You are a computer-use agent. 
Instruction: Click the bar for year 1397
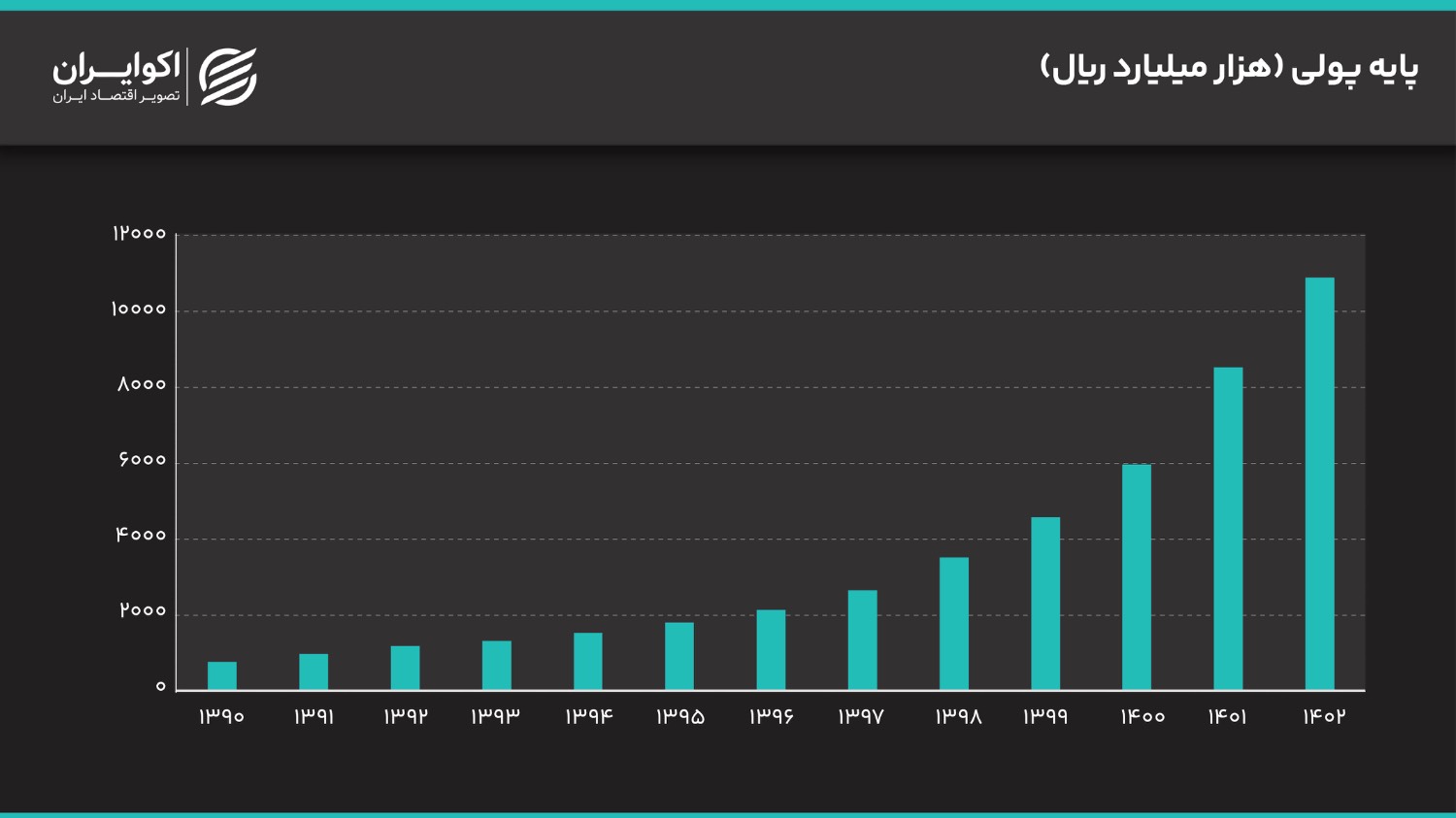click(x=862, y=639)
